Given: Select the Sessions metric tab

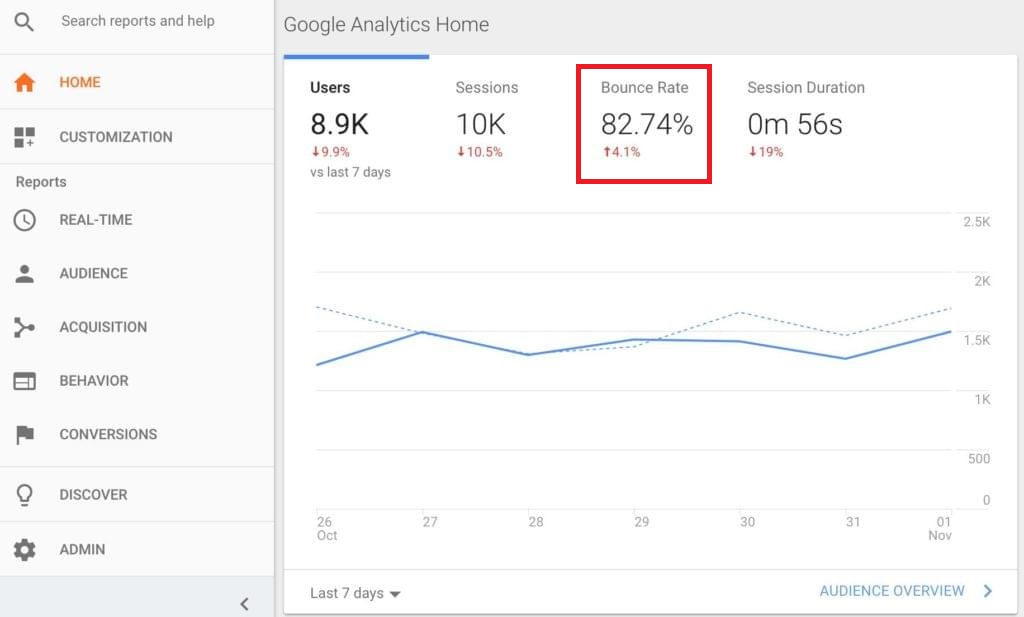Looking at the screenshot, I should pos(485,122).
